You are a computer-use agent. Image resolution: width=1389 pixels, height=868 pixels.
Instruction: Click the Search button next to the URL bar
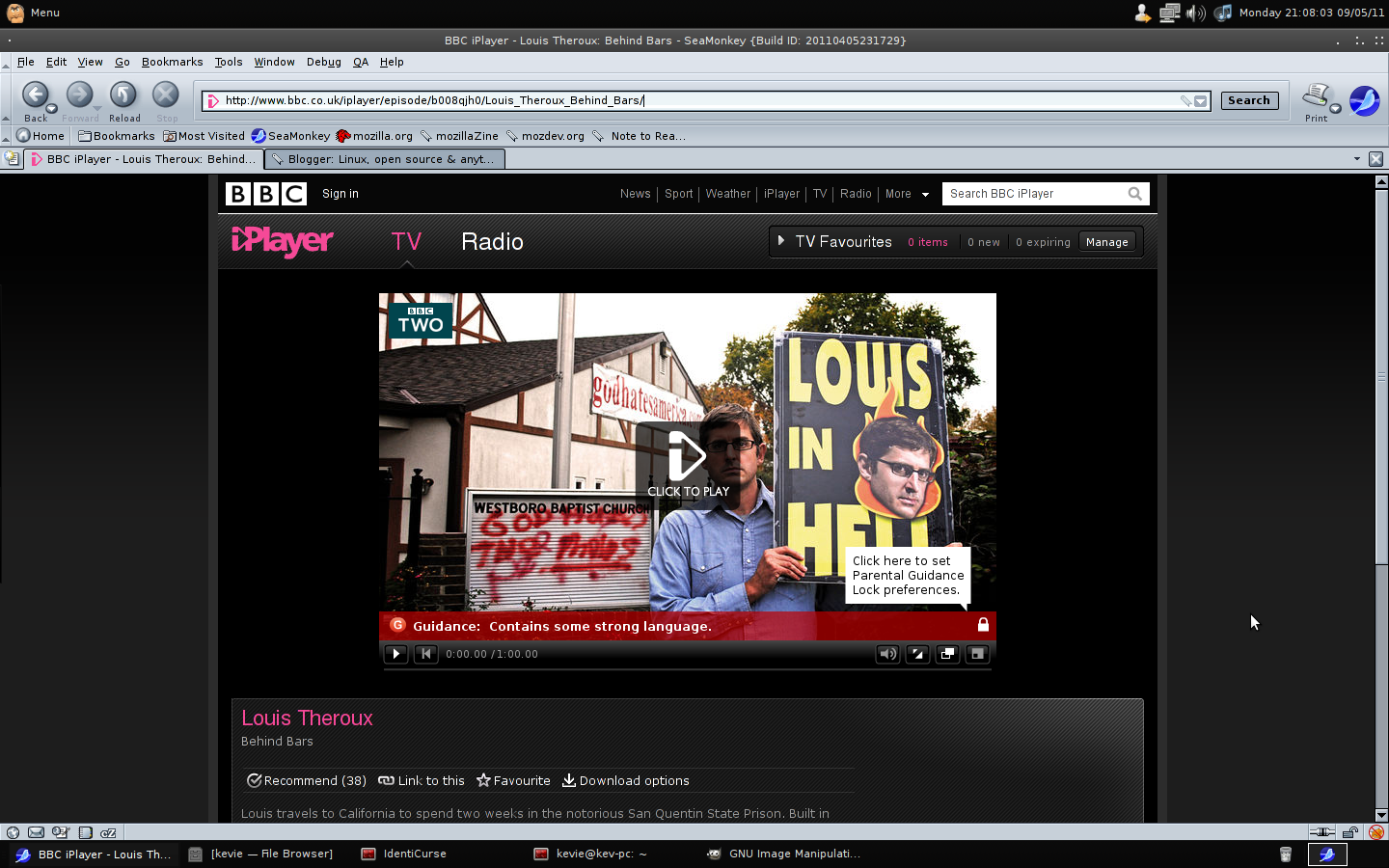tap(1249, 100)
